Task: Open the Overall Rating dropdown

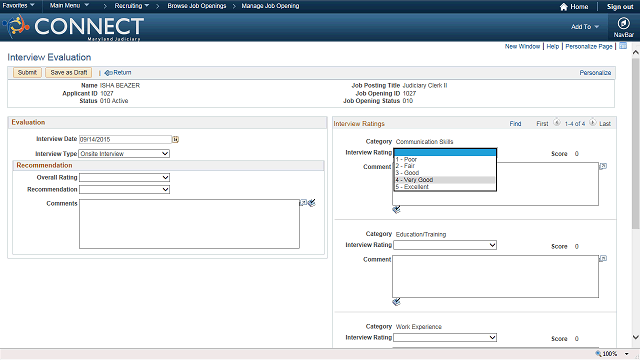Action: pos(124,178)
